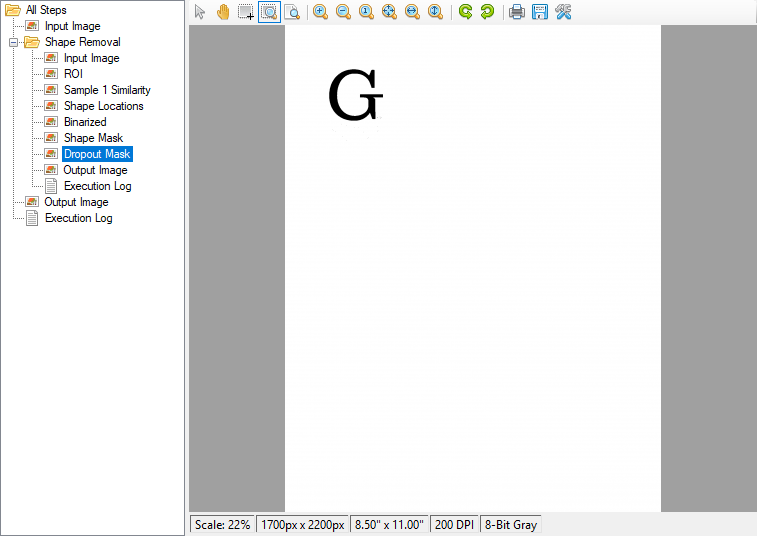The image size is (757, 536).
Task: Click the All Steps folder icon
Action: tap(13, 10)
